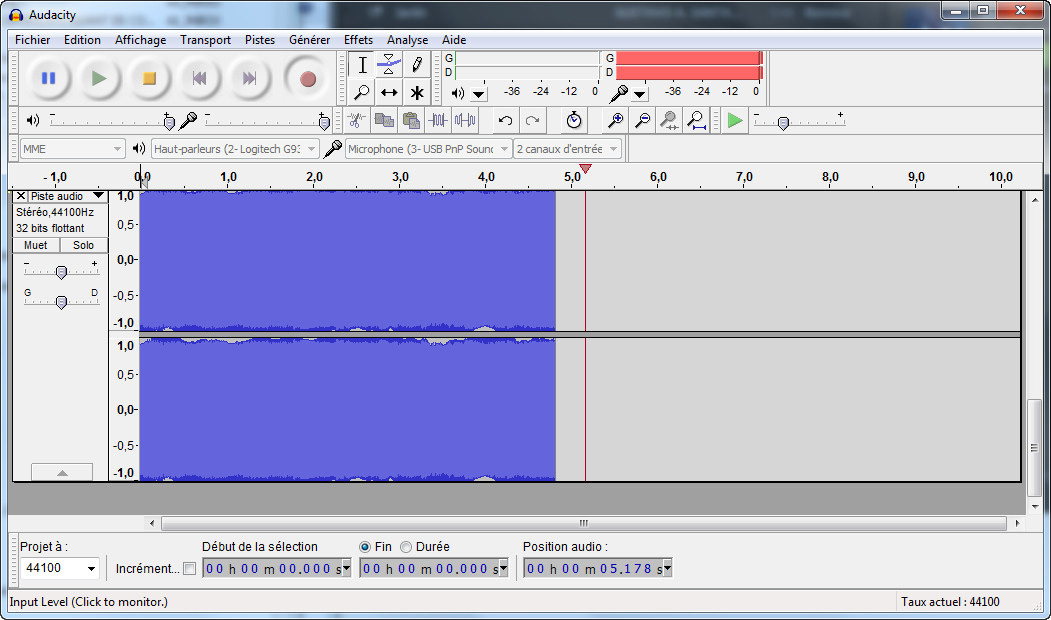Open the Affichage menu
Screen dimensions: 1051x620
click(141, 40)
